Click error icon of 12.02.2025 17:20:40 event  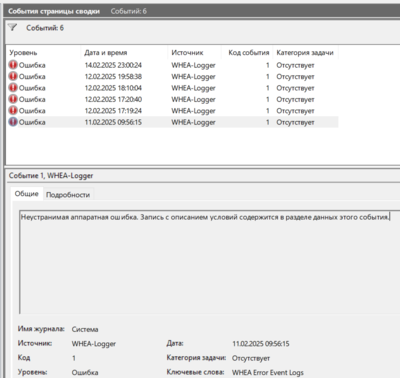(x=13, y=99)
